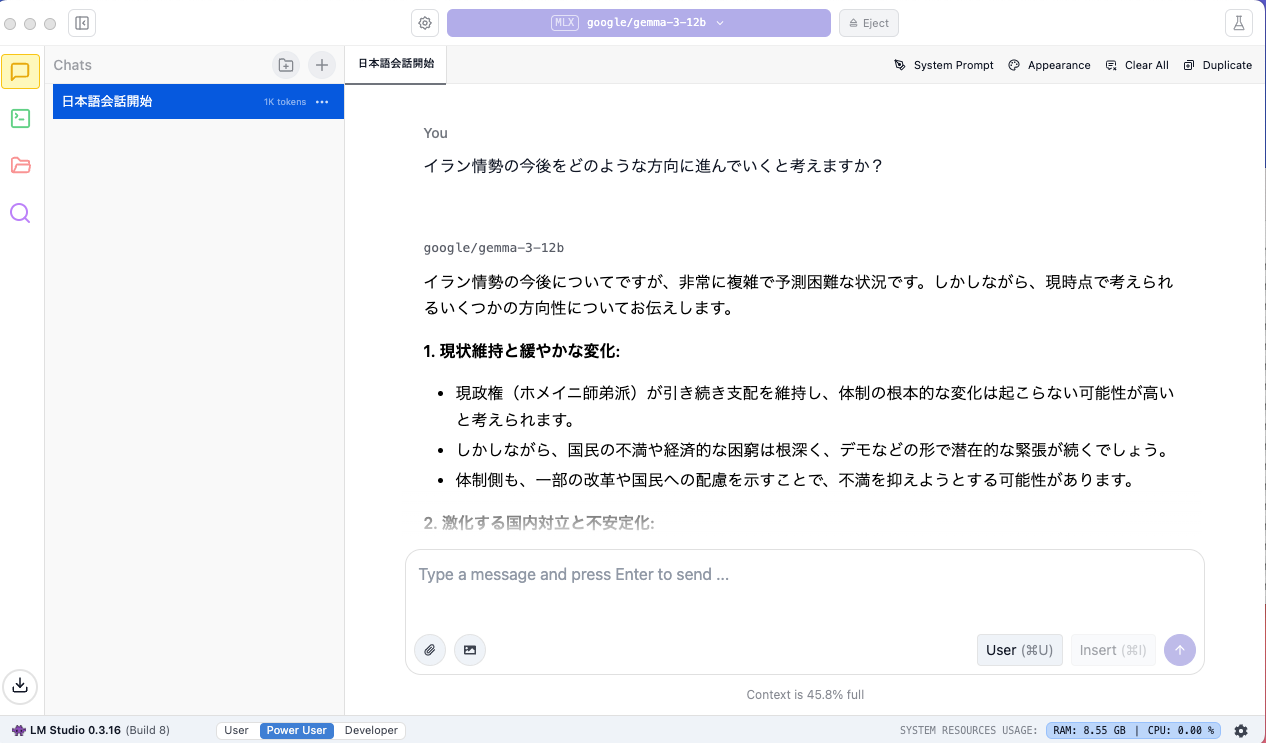Click the Context is 45.8% full text
Image resolution: width=1266 pixels, height=743 pixels.
(805, 695)
